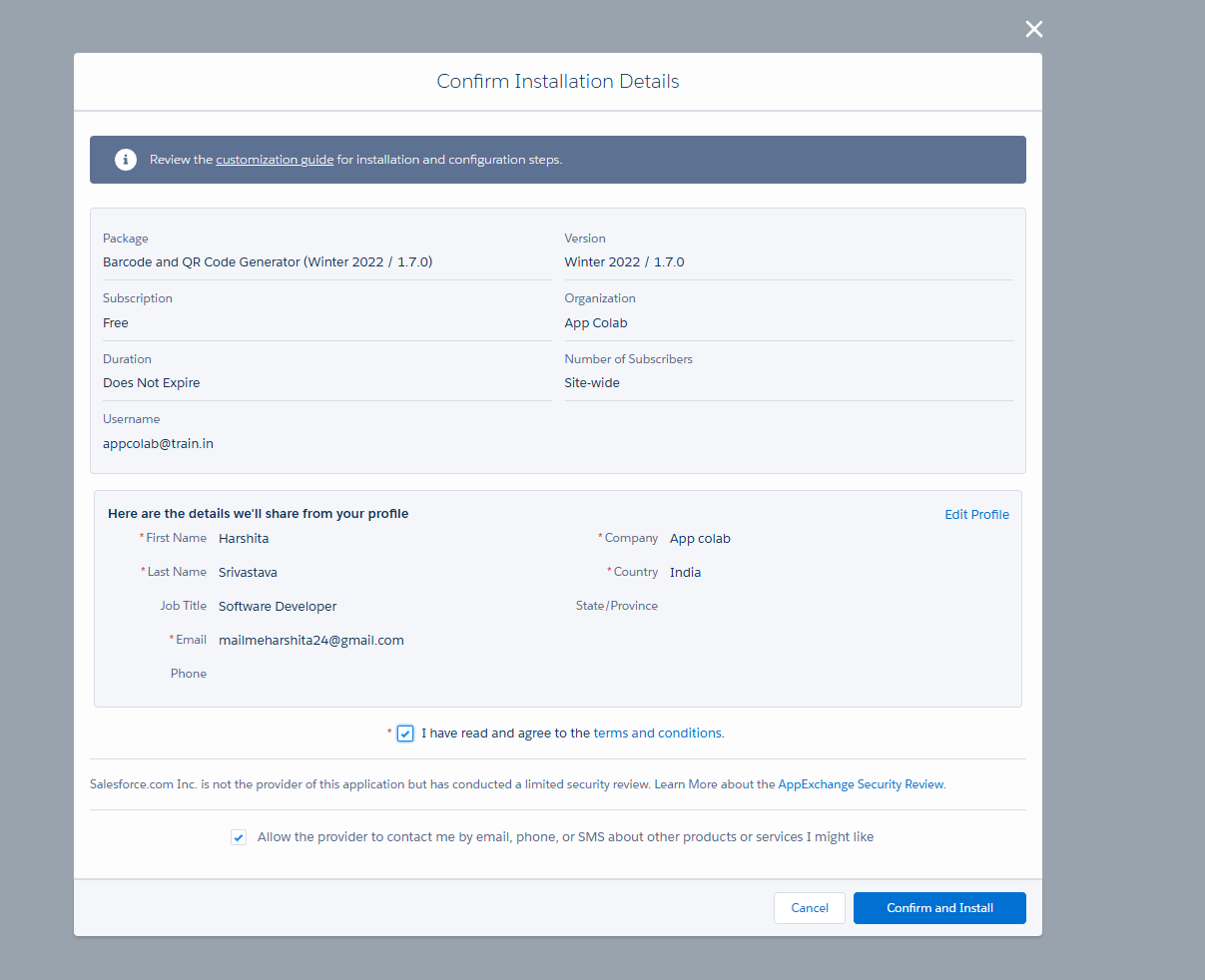Uncheck the terms and conditions agreement checkbox
The width and height of the screenshot is (1205, 980).
[x=404, y=733]
